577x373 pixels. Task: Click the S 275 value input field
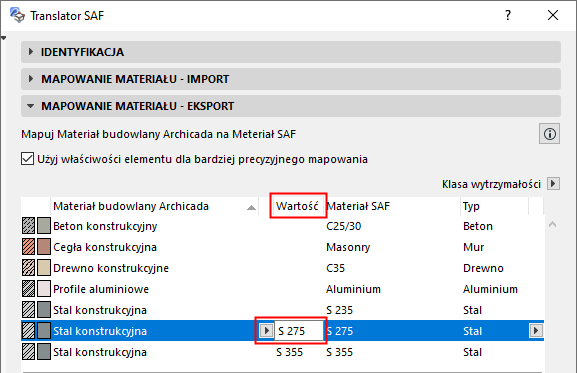(299, 331)
